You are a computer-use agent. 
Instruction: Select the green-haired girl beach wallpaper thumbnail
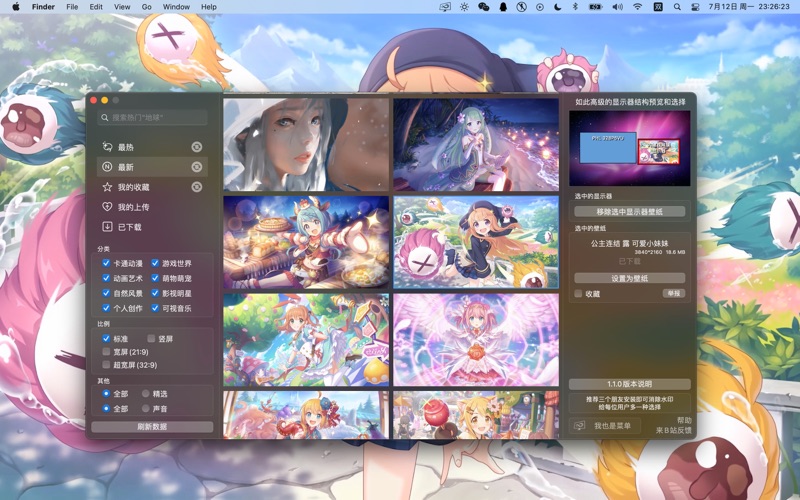(x=476, y=144)
